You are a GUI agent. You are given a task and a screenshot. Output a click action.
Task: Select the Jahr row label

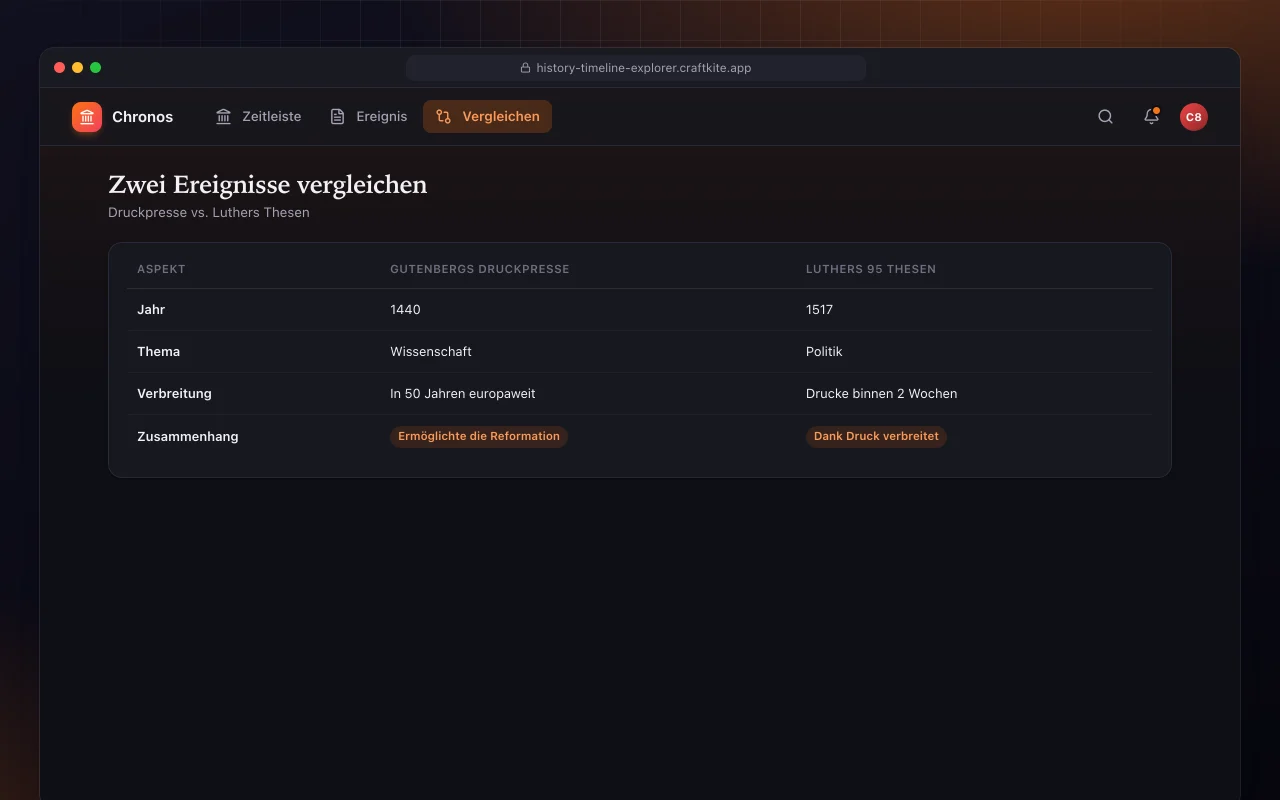tap(151, 310)
